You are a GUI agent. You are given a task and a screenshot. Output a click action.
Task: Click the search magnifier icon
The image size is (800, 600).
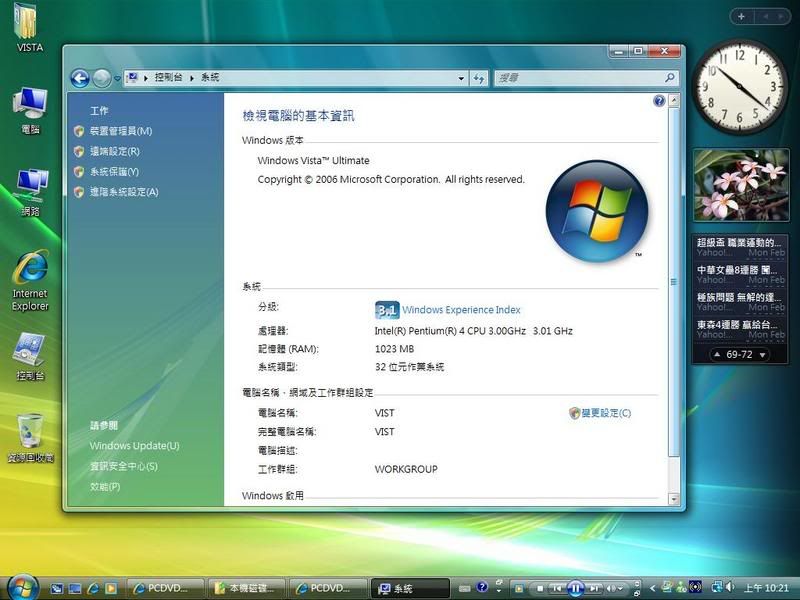[x=670, y=78]
